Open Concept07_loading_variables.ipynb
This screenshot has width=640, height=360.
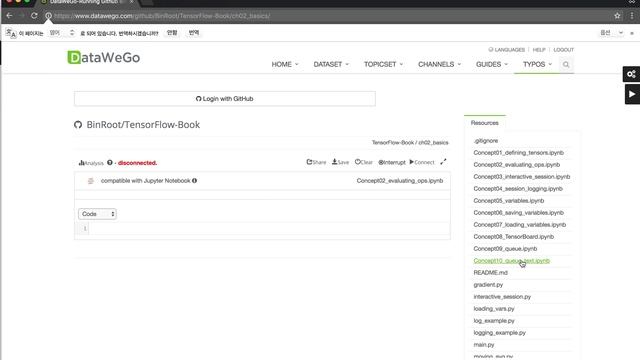[x=520, y=224]
